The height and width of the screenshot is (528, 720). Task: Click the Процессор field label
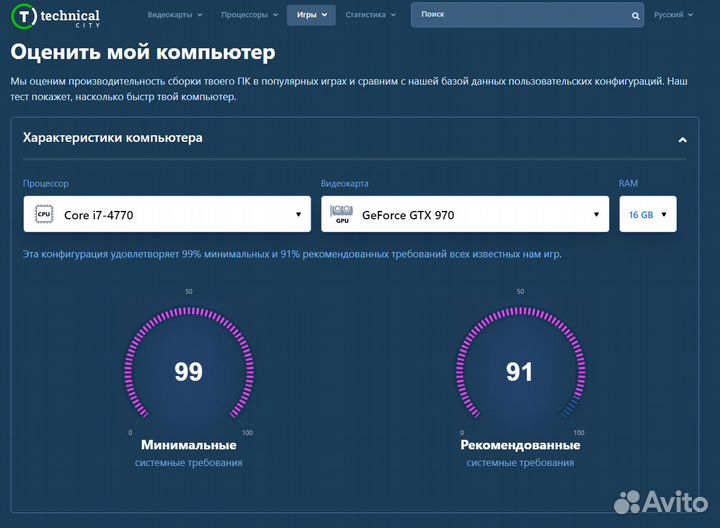[x=45, y=183]
